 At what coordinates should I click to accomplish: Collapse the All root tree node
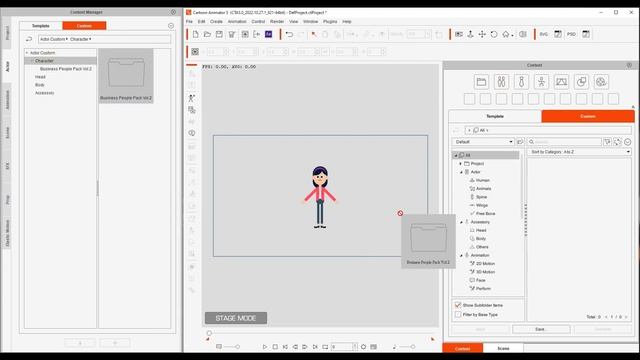pos(456,156)
